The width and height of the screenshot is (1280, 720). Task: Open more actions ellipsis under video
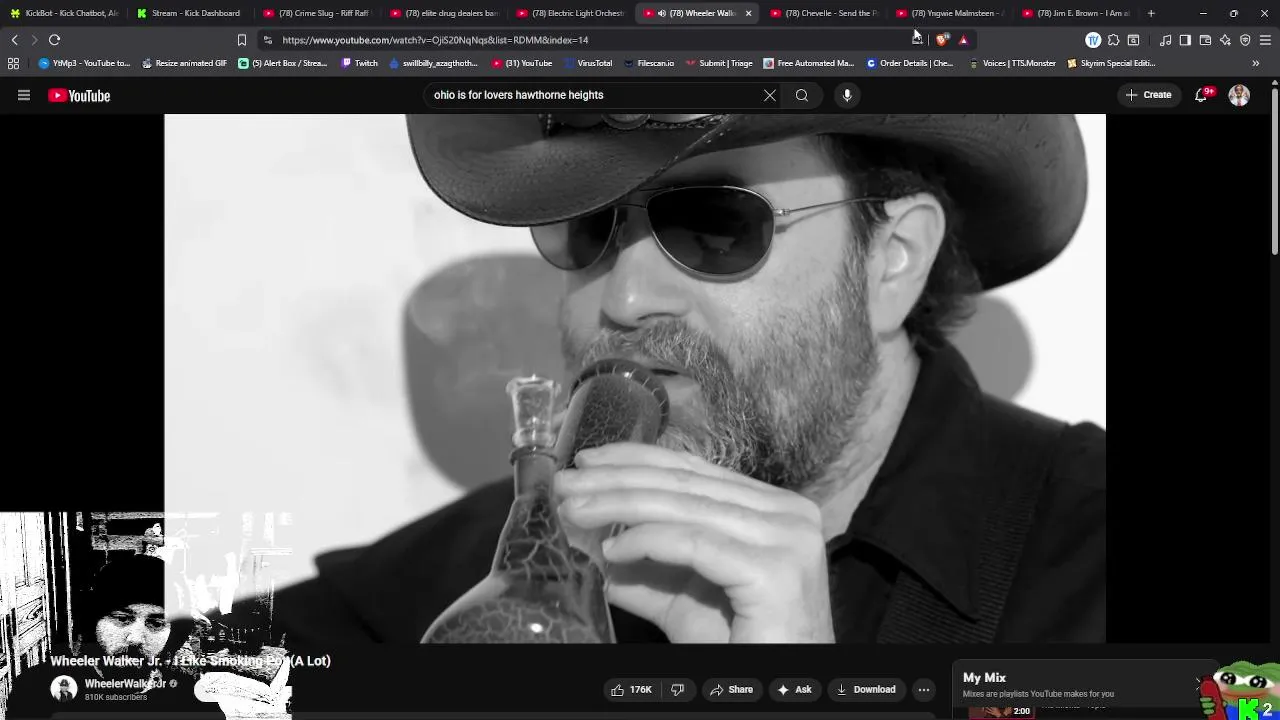pyautogui.click(x=924, y=689)
